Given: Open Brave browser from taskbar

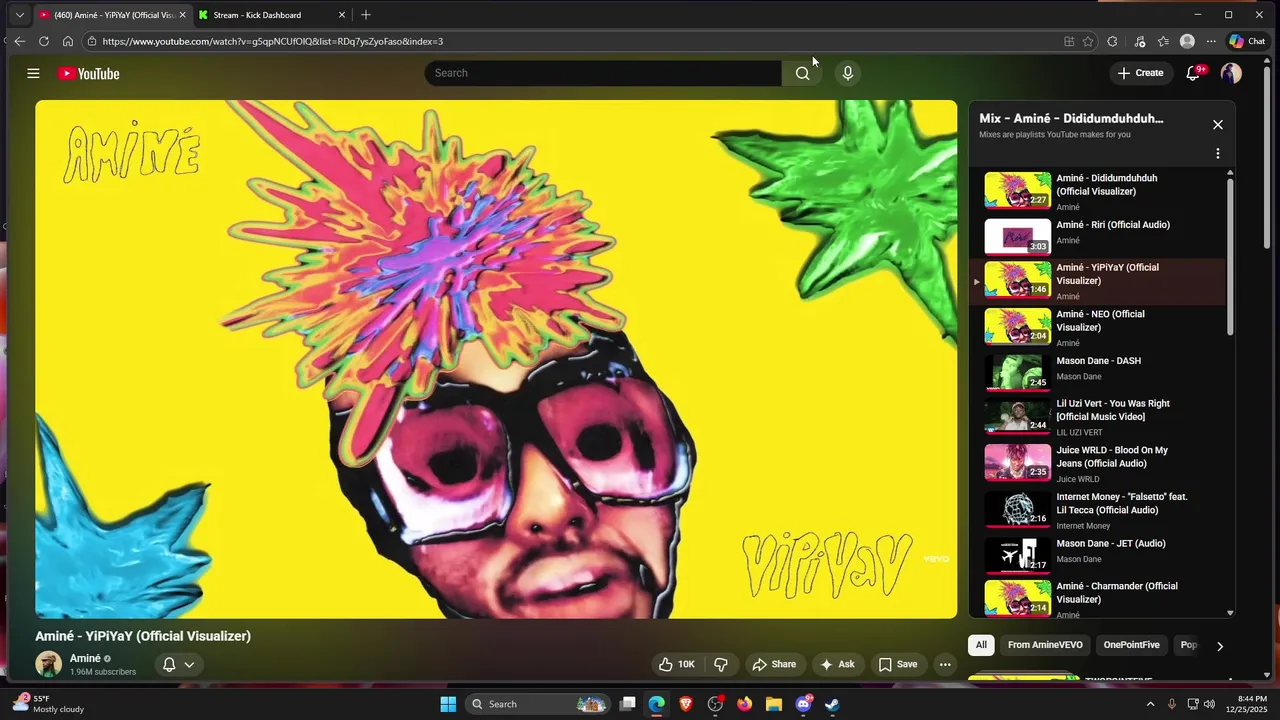Looking at the screenshot, I should (x=686, y=704).
